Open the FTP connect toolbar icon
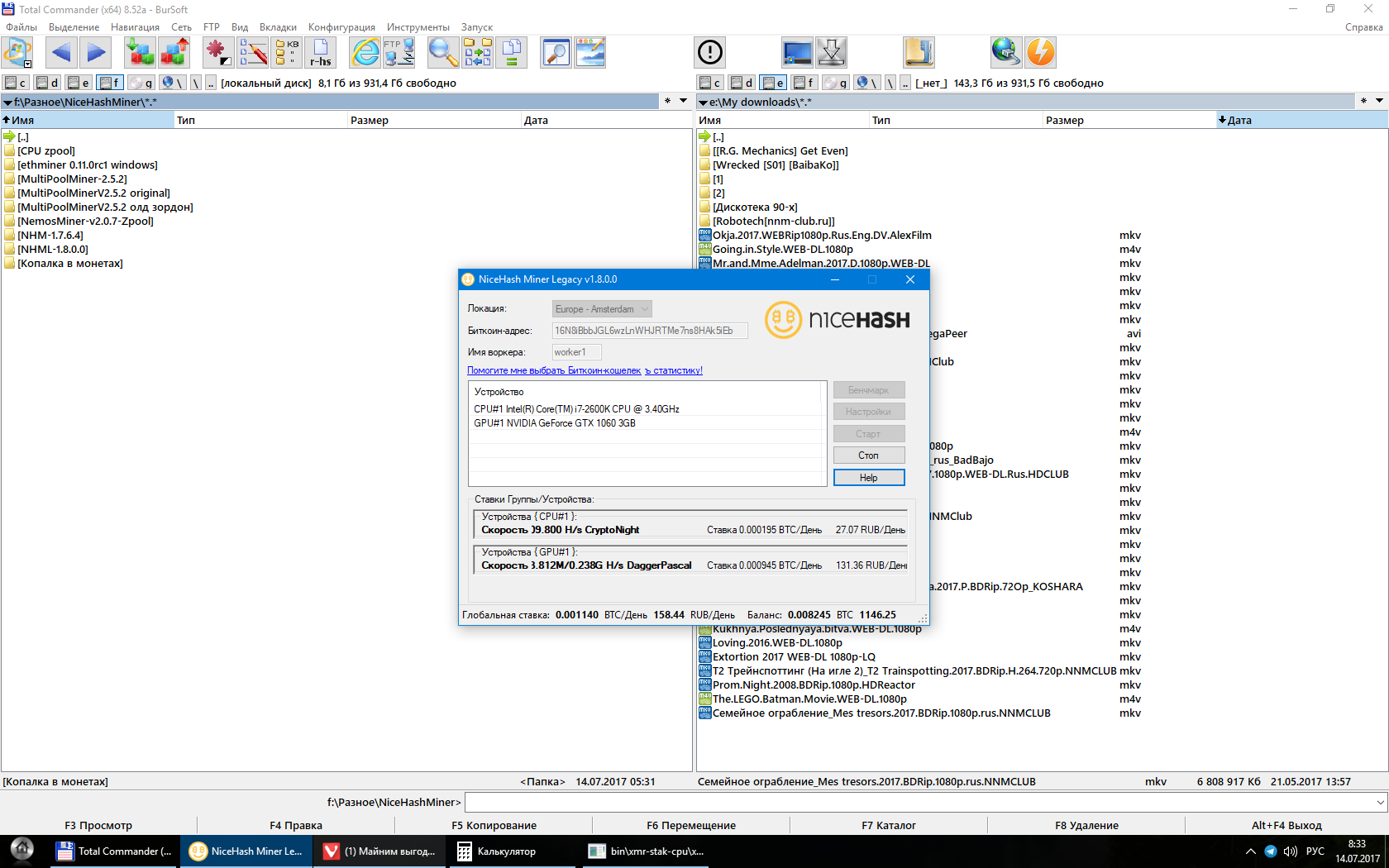Screen dimensions: 1389x868 [399, 53]
